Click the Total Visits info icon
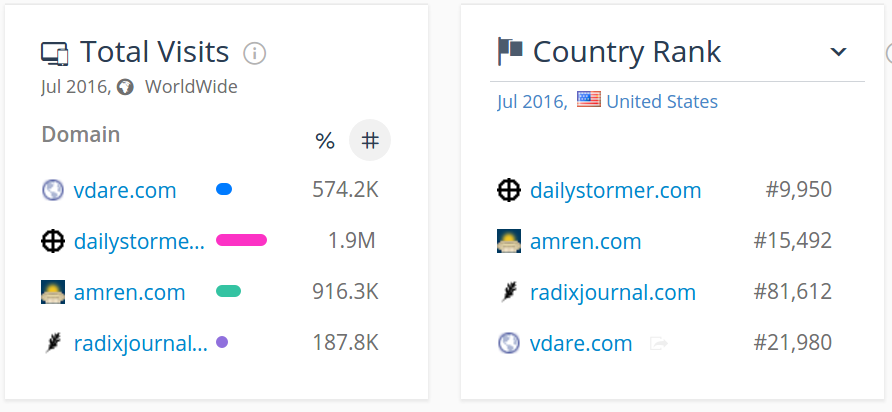 point(255,53)
